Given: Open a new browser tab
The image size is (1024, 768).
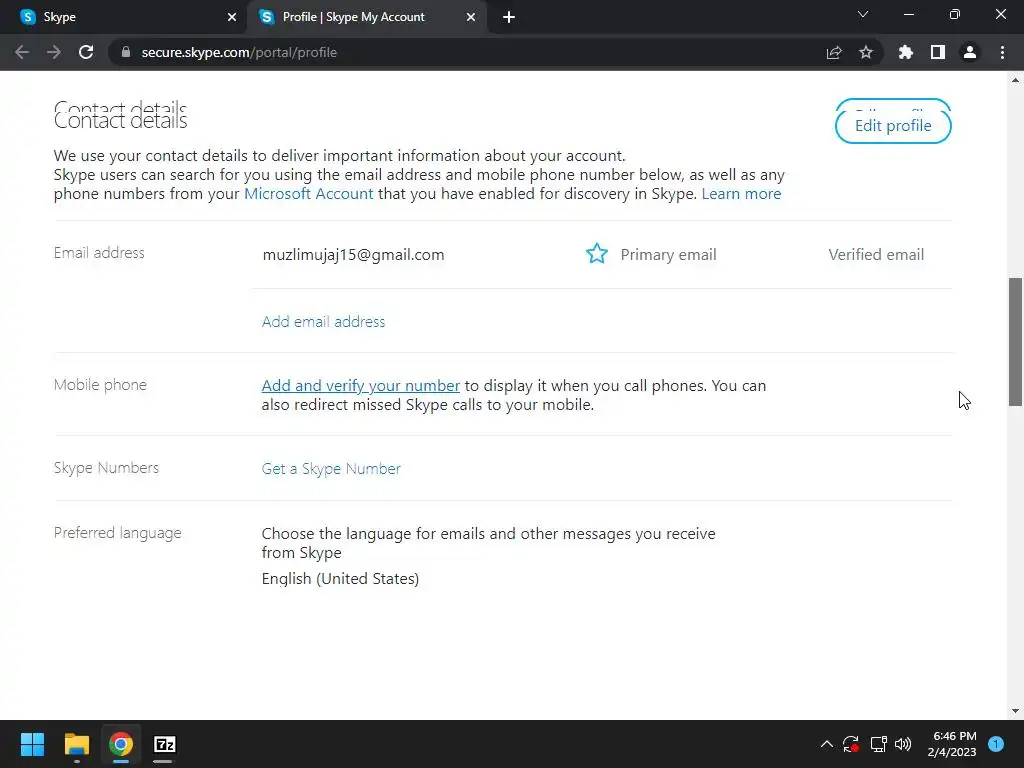Looking at the screenshot, I should click(x=509, y=18).
